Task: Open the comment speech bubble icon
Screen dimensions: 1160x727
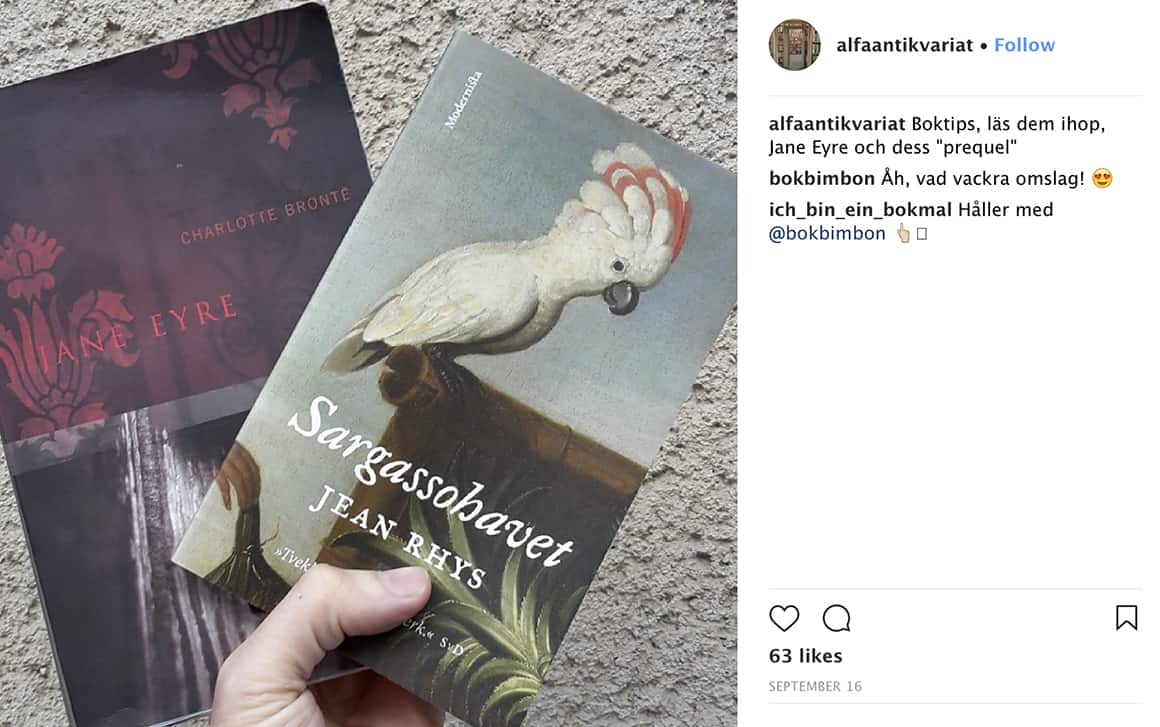Action: tap(837, 618)
